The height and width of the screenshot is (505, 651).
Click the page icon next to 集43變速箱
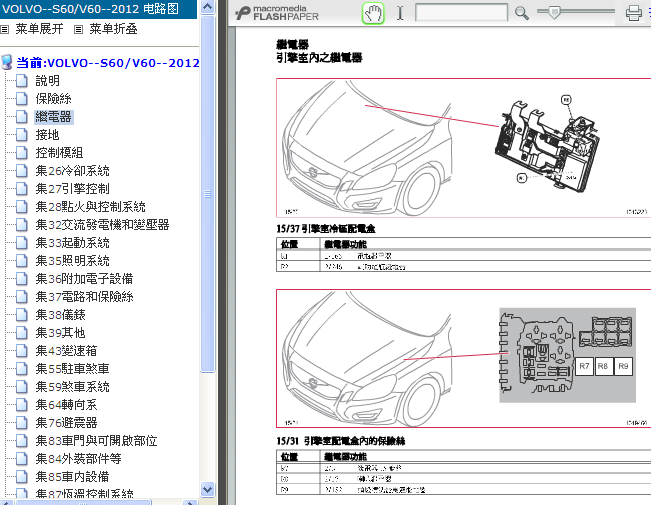(22, 351)
